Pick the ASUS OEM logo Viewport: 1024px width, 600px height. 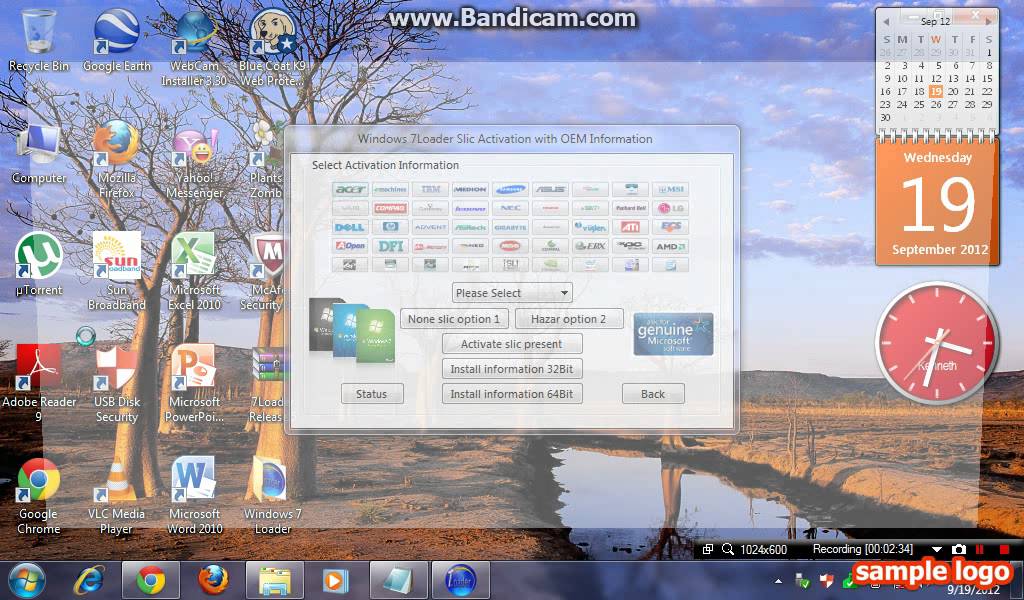[x=550, y=189]
